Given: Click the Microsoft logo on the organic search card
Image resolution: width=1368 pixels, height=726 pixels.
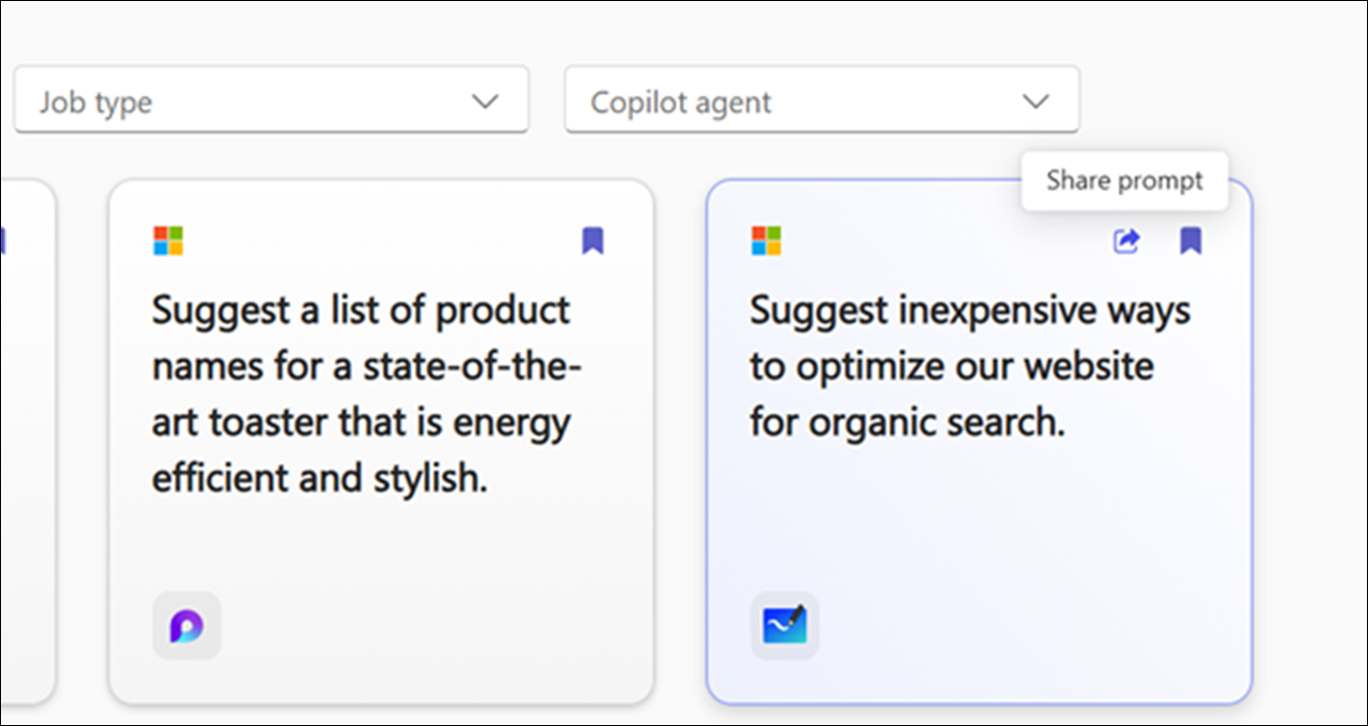Looking at the screenshot, I should point(764,239).
